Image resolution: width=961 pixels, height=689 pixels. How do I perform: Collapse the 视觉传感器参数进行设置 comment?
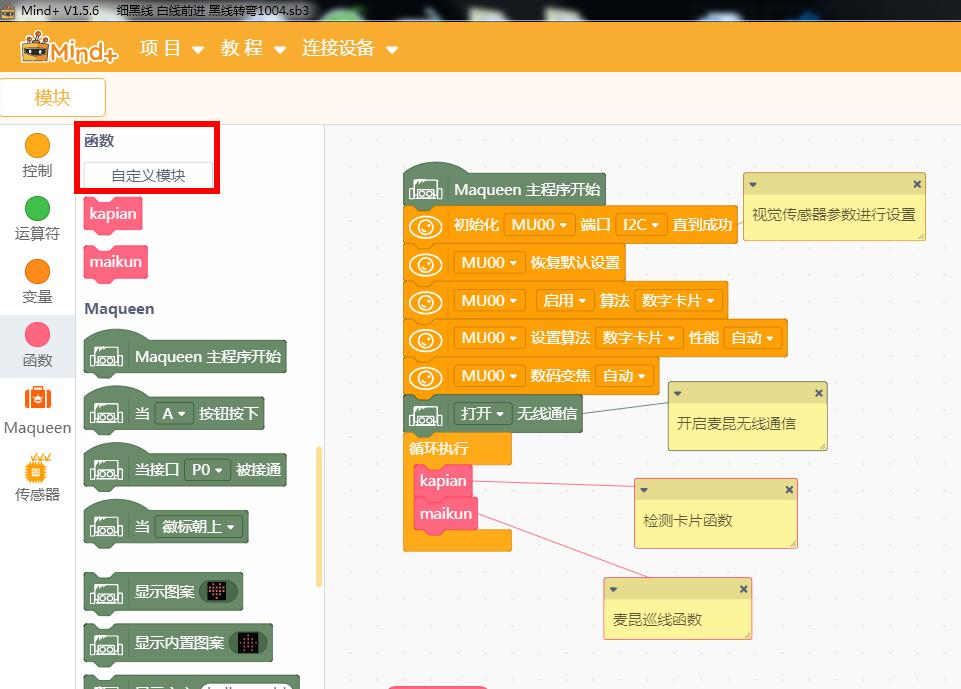[753, 184]
